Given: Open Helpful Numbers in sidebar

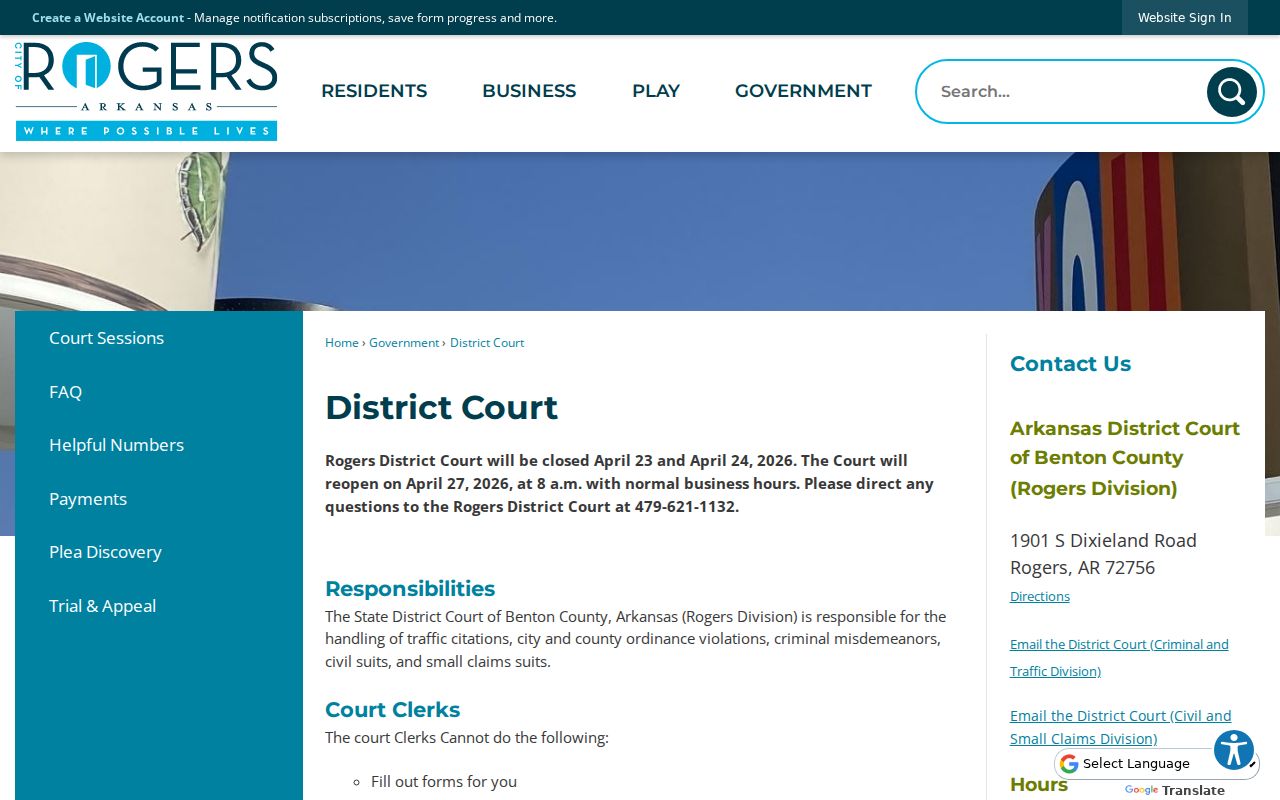Looking at the screenshot, I should (x=159, y=445).
